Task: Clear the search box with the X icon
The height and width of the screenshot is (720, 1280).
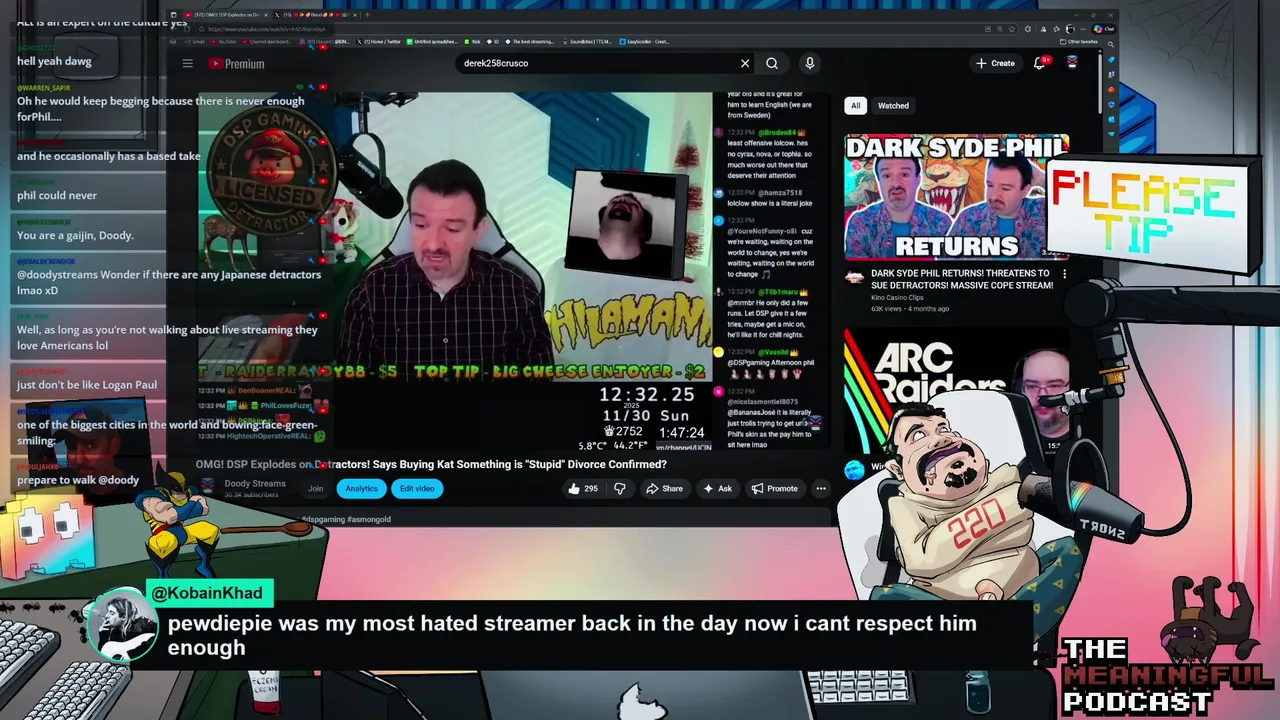Action: coord(745,63)
